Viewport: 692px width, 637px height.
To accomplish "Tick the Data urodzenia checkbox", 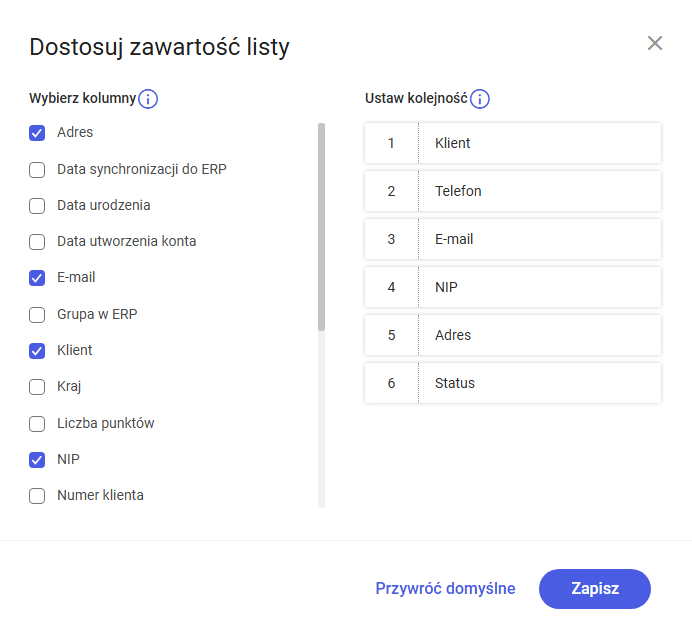I will click(x=37, y=206).
